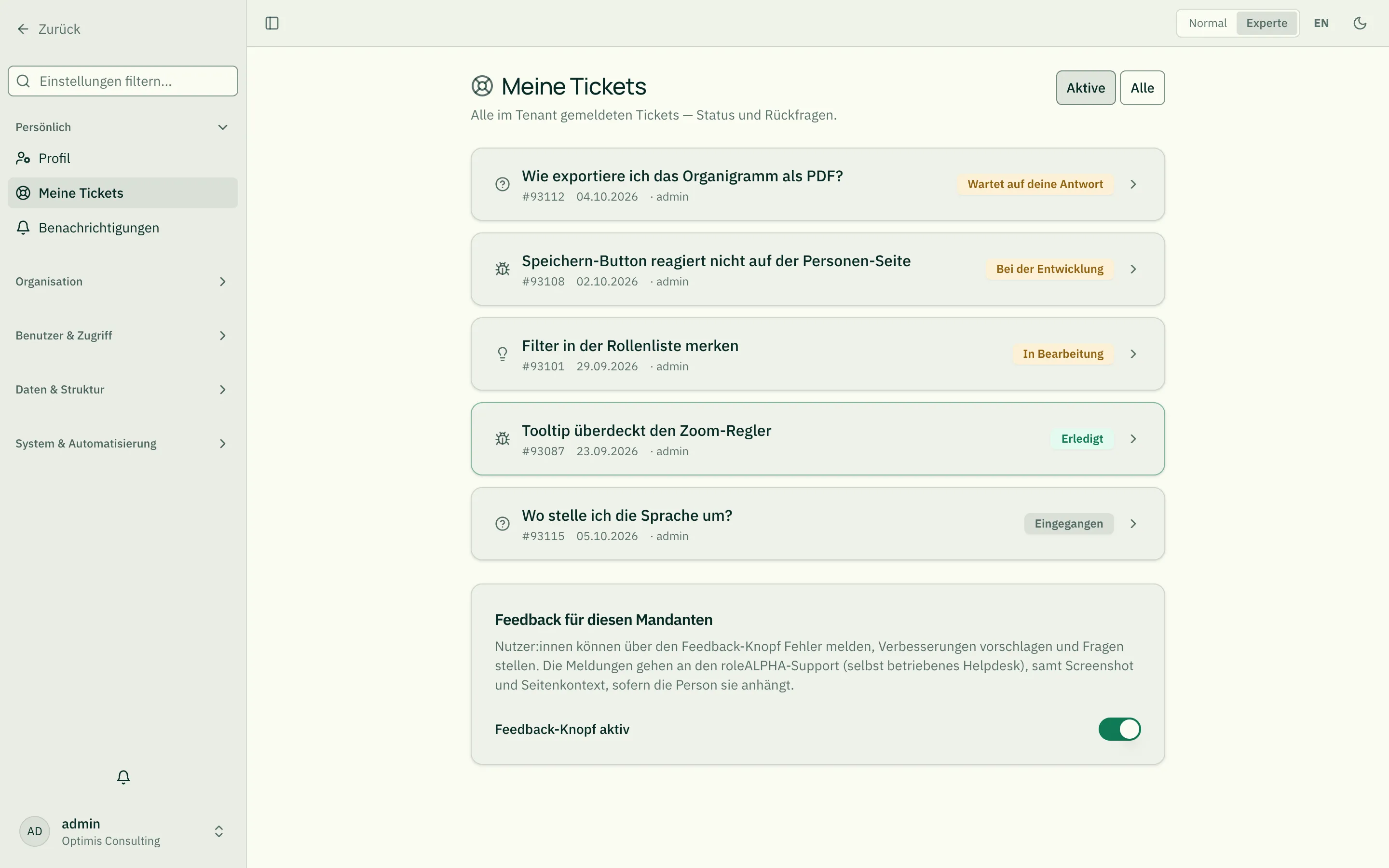The height and width of the screenshot is (868, 1389).
Task: Switch to dark mode with moon icon
Action: pyautogui.click(x=1360, y=23)
